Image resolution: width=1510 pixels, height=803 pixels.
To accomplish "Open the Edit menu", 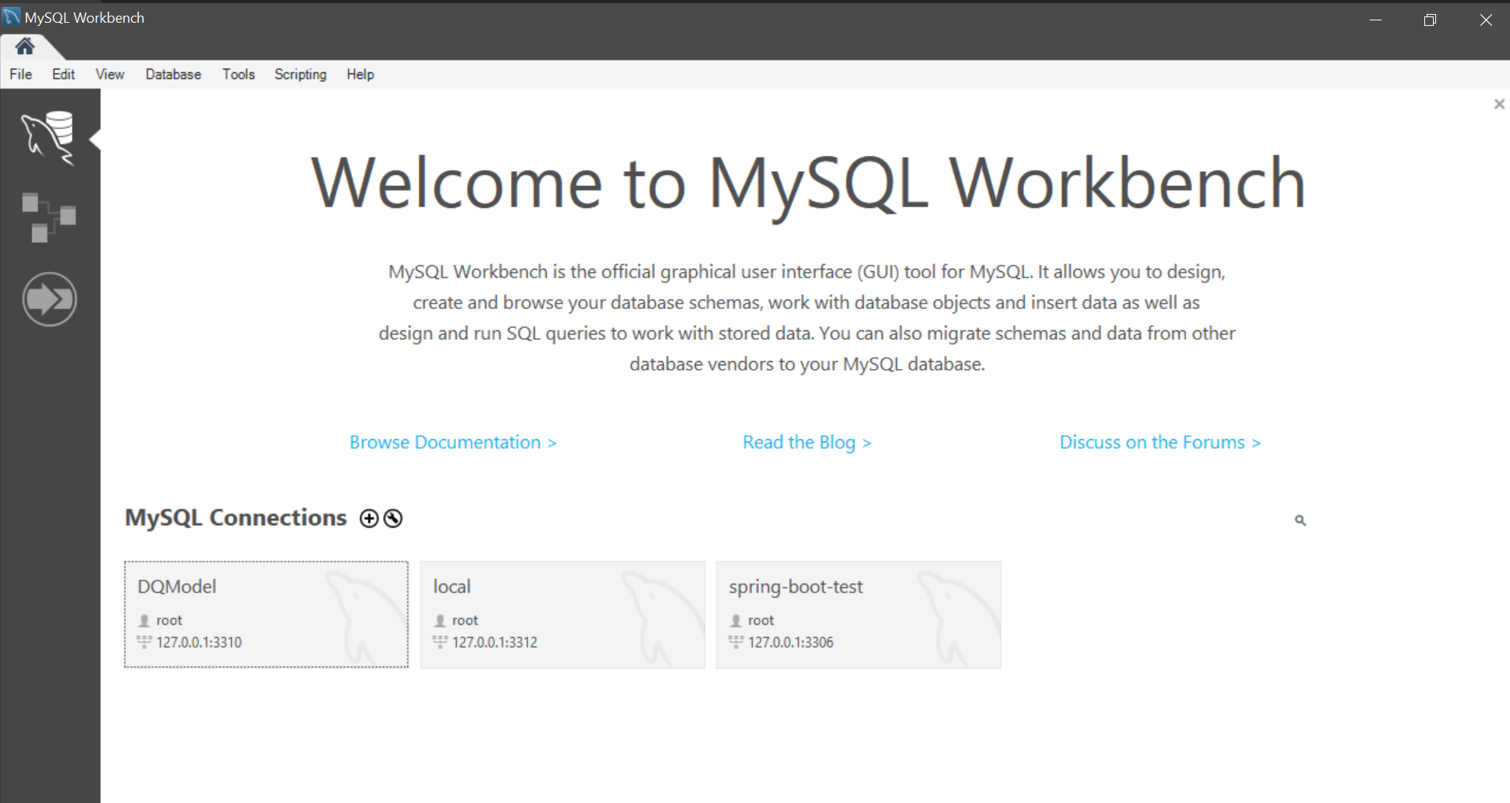I will (64, 74).
